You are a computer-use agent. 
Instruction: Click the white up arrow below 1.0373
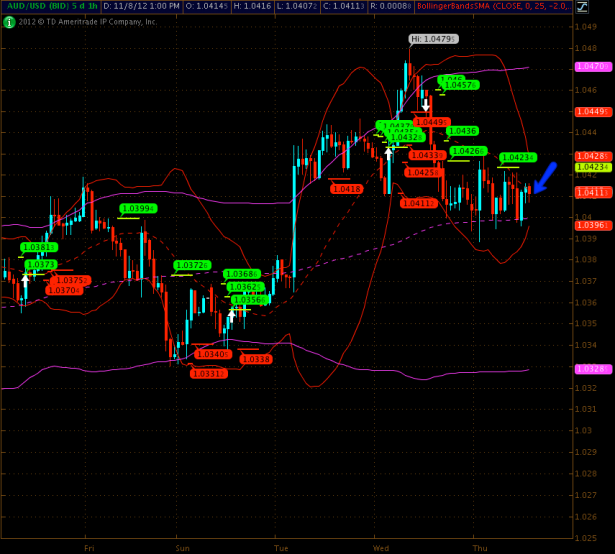[x=26, y=281]
